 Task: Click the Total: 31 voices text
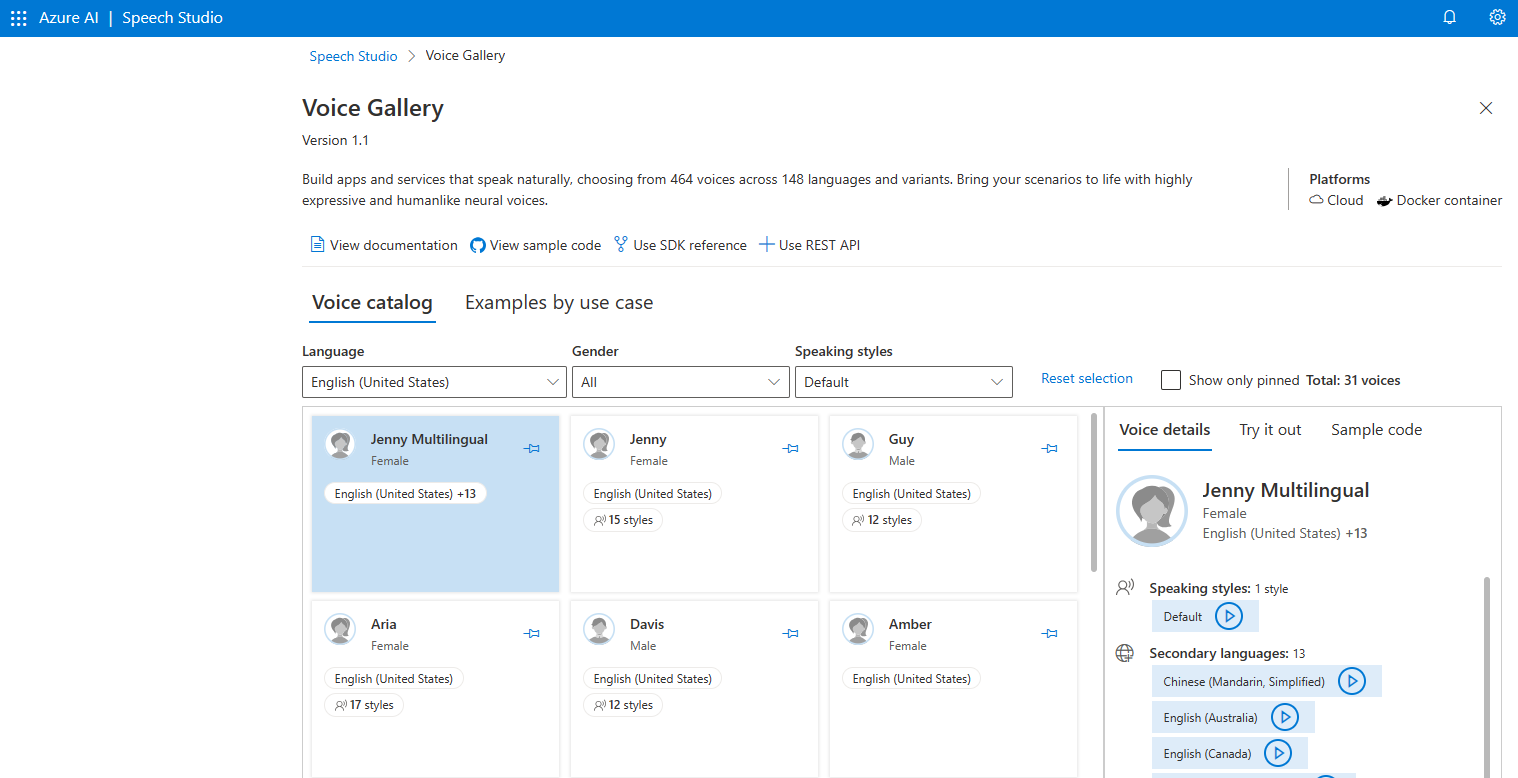point(1353,380)
